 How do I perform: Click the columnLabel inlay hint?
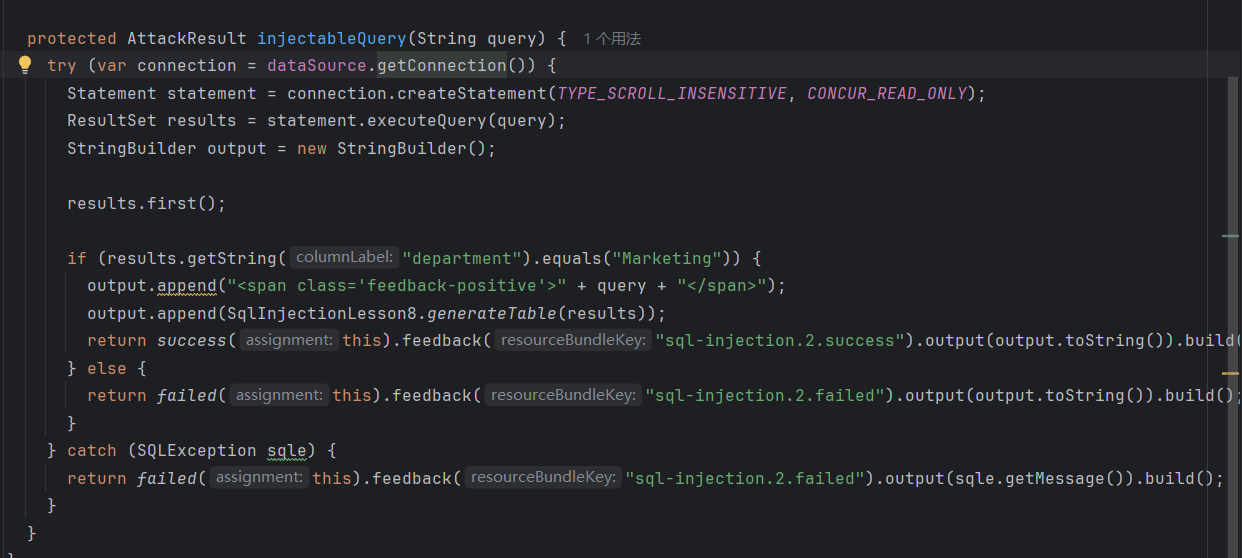[x=345, y=258]
